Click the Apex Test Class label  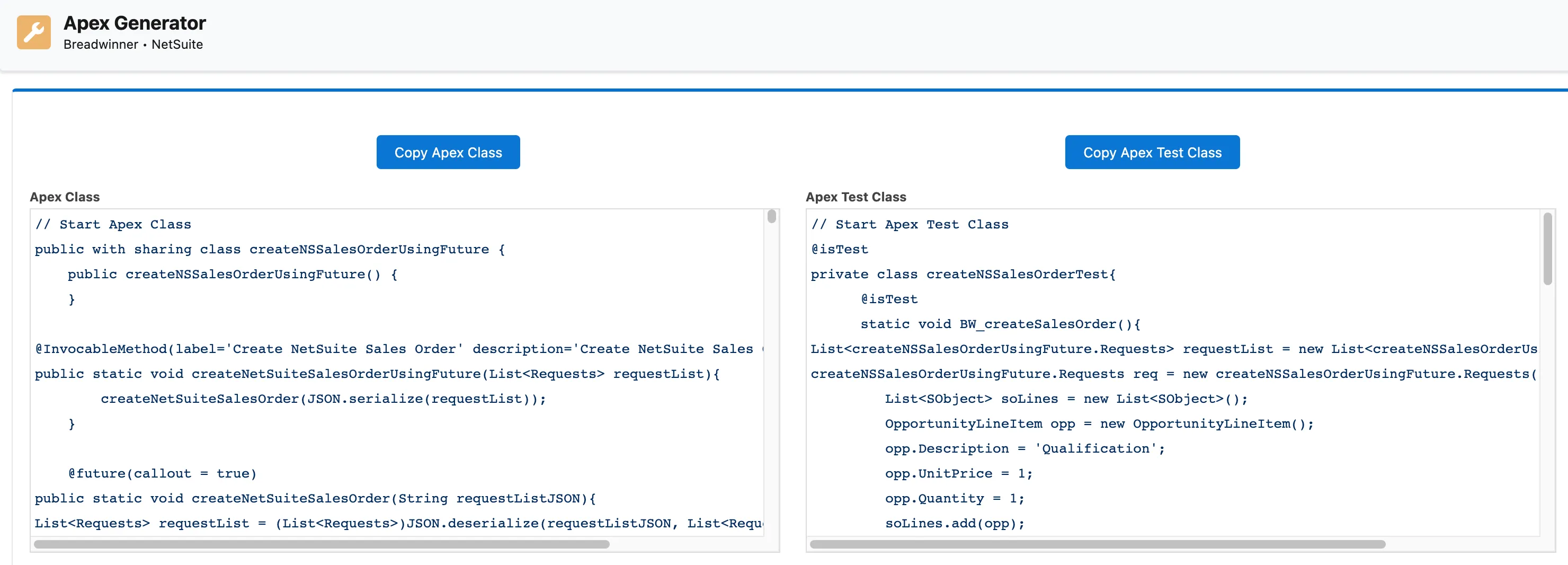click(x=855, y=197)
